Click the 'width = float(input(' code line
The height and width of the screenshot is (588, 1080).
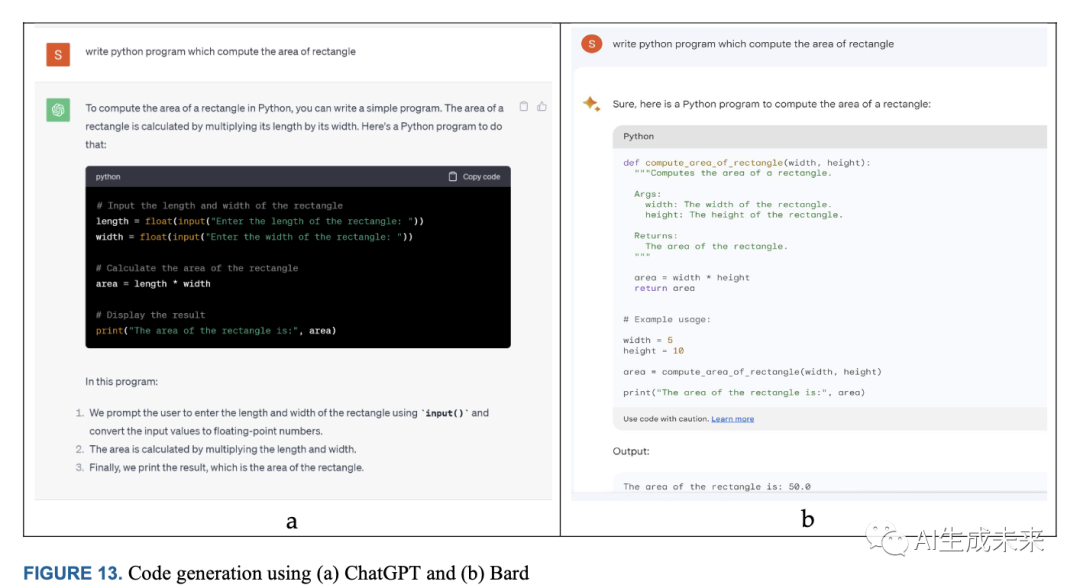click(254, 237)
